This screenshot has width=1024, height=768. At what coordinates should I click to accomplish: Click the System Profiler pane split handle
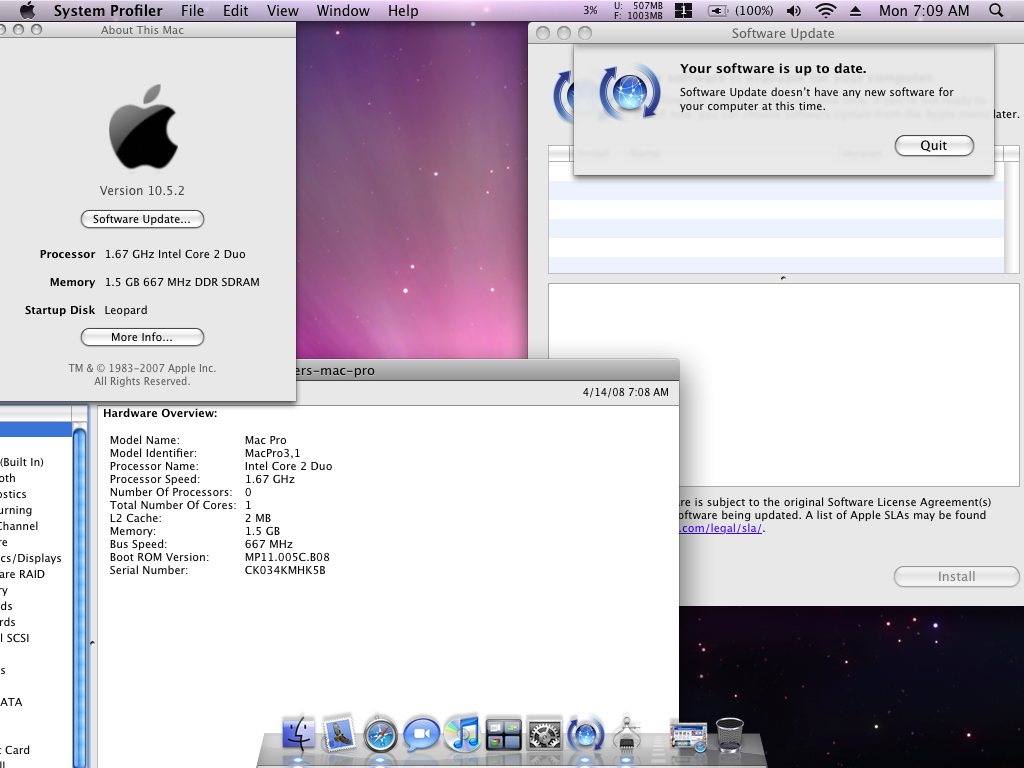[92, 643]
